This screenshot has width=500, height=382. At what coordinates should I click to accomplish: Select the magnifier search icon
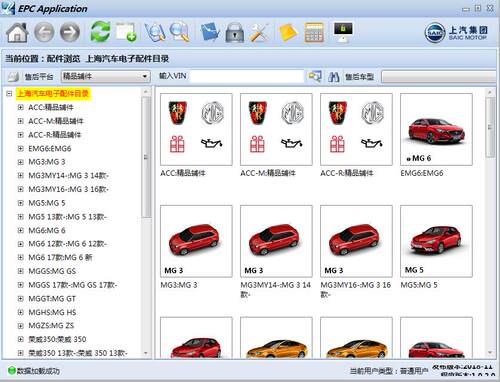tap(180, 32)
